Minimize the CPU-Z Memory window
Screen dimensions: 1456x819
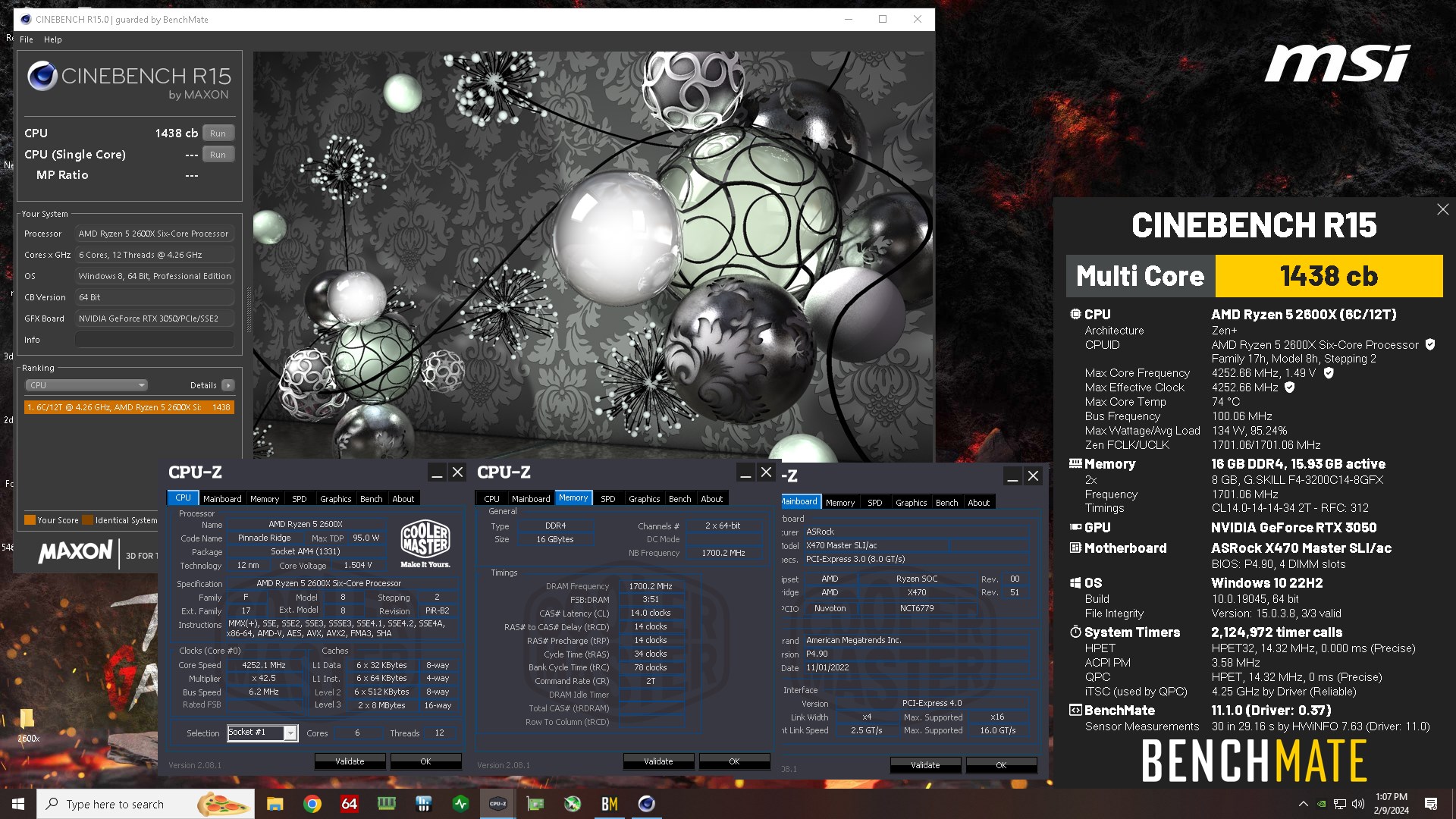(745, 472)
